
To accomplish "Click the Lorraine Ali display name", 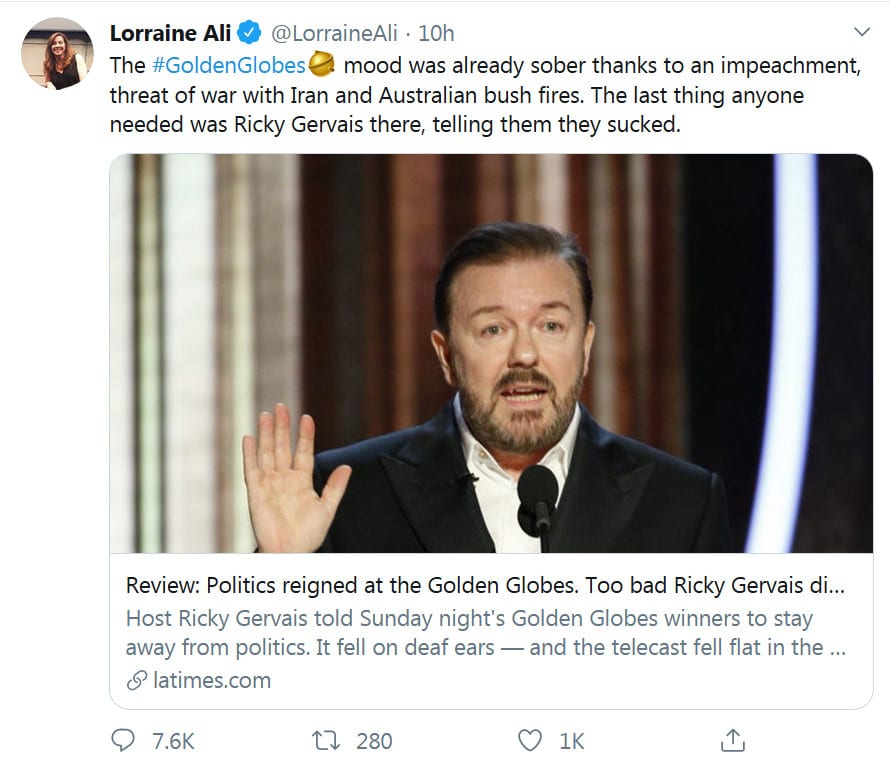I will pos(169,34).
